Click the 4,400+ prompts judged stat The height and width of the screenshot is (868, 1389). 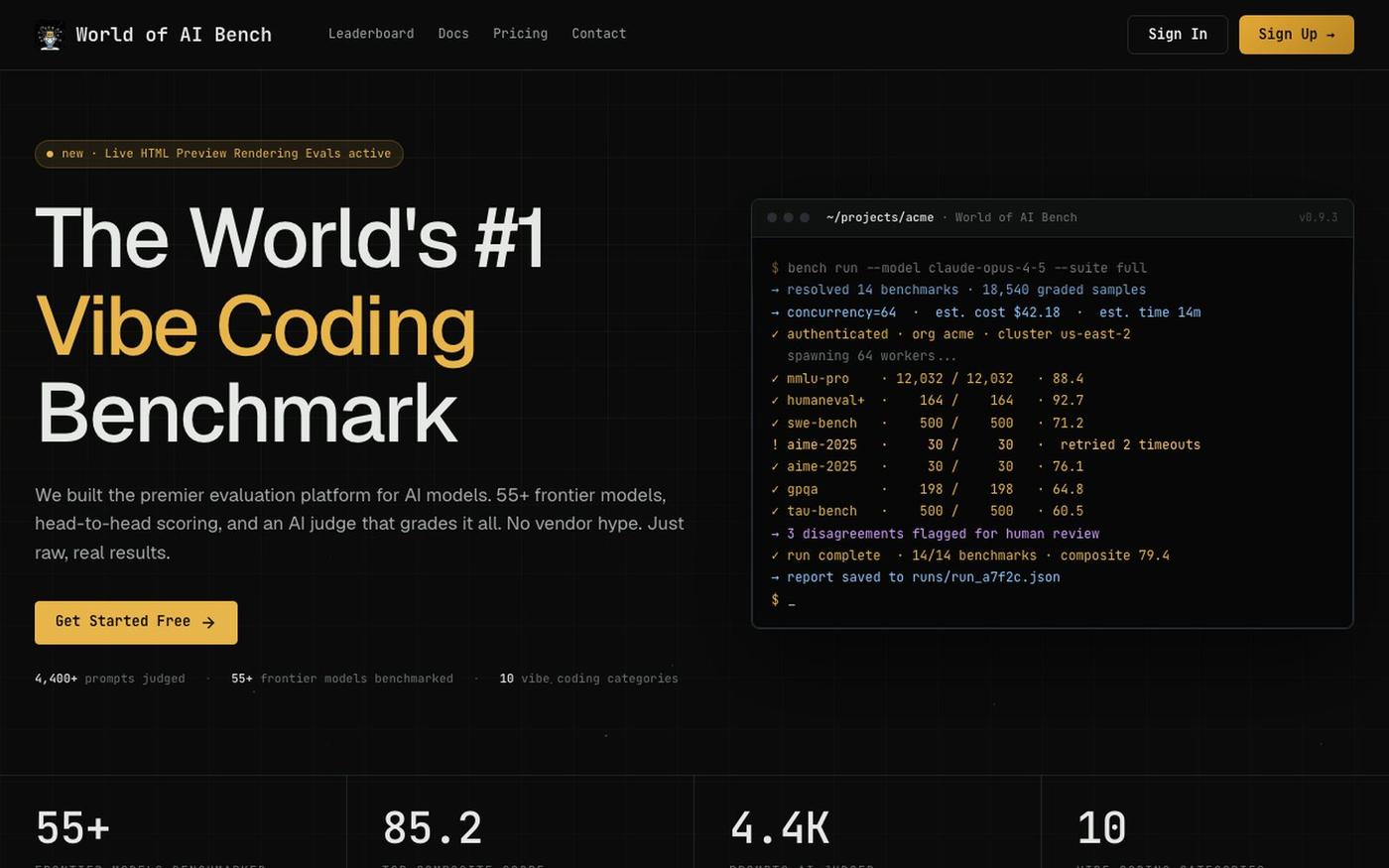coord(109,679)
